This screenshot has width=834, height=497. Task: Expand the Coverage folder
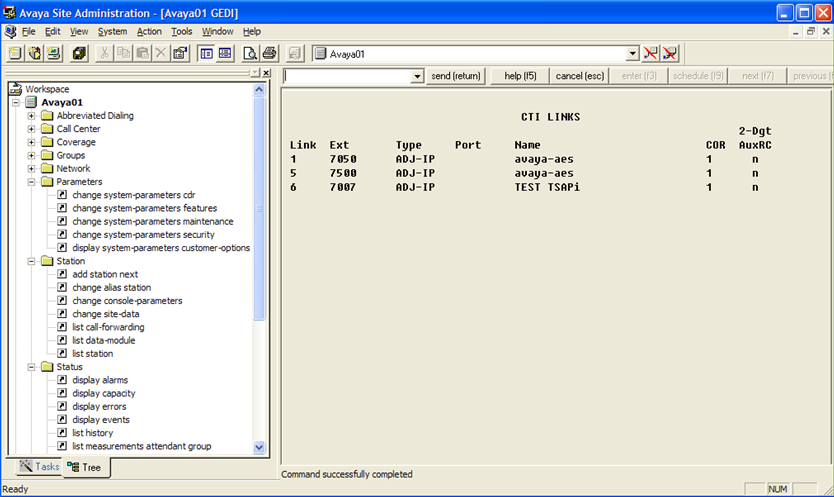pyautogui.click(x=31, y=142)
